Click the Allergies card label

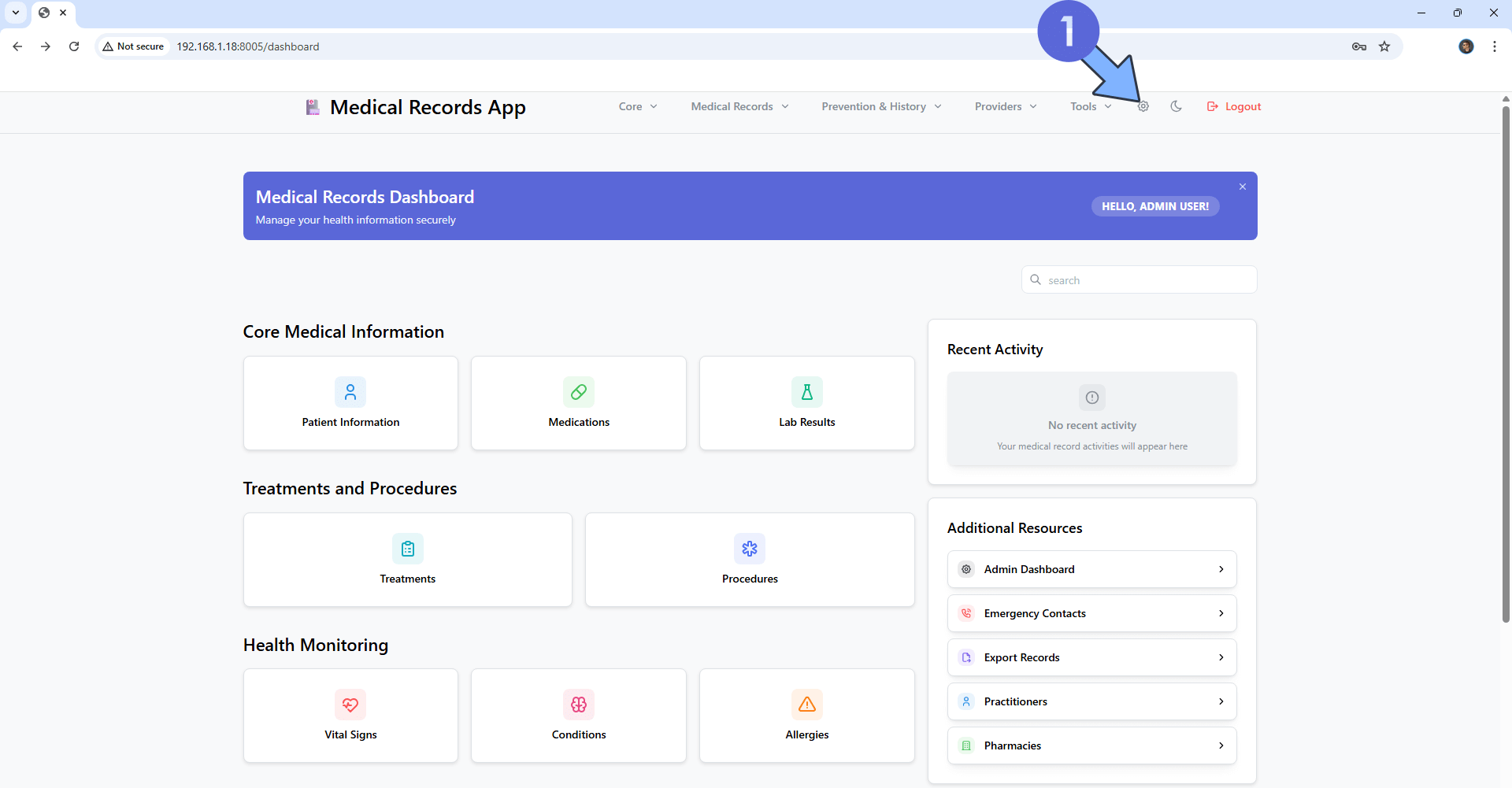(807, 734)
